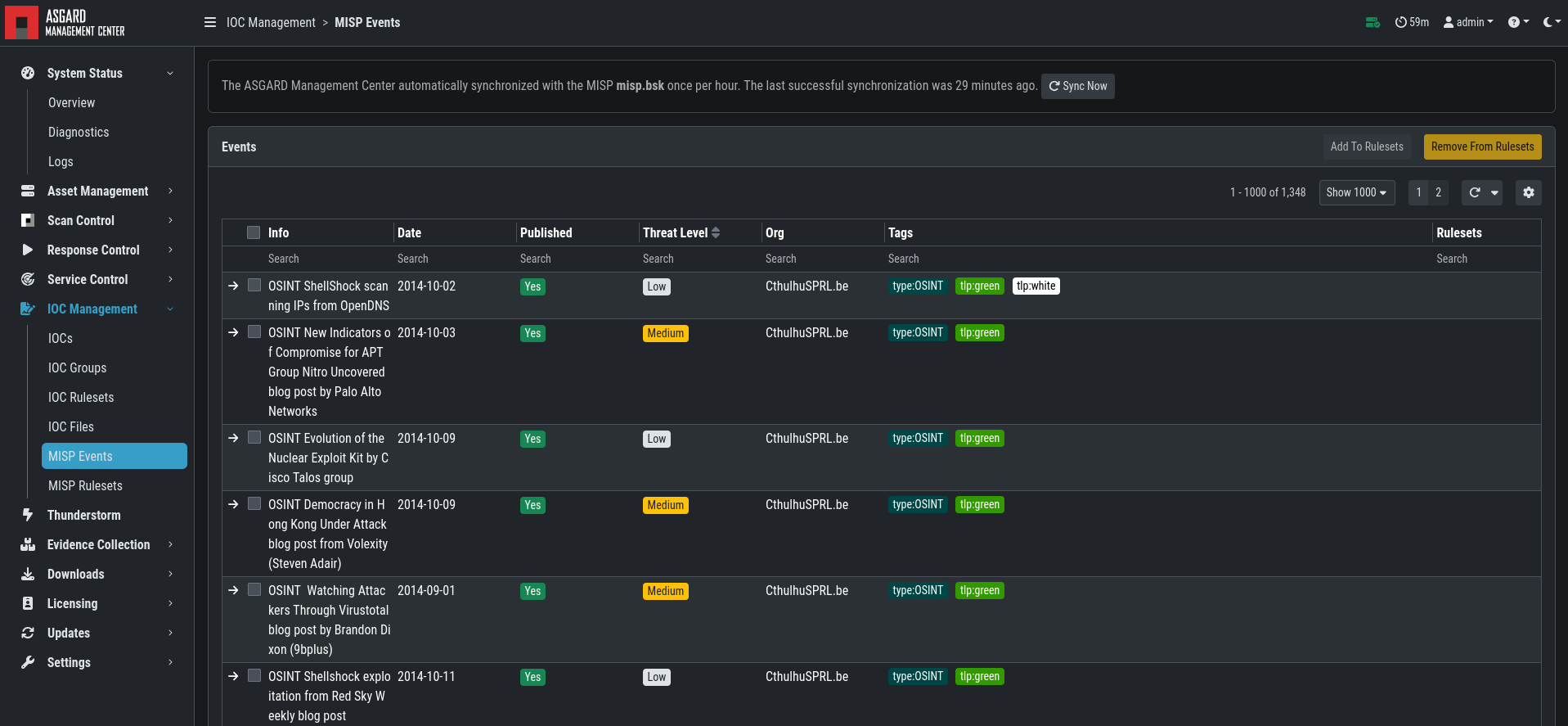Viewport: 1568px width, 726px height.
Task: Sort by Threat Level column arrows
Action: [x=716, y=232]
